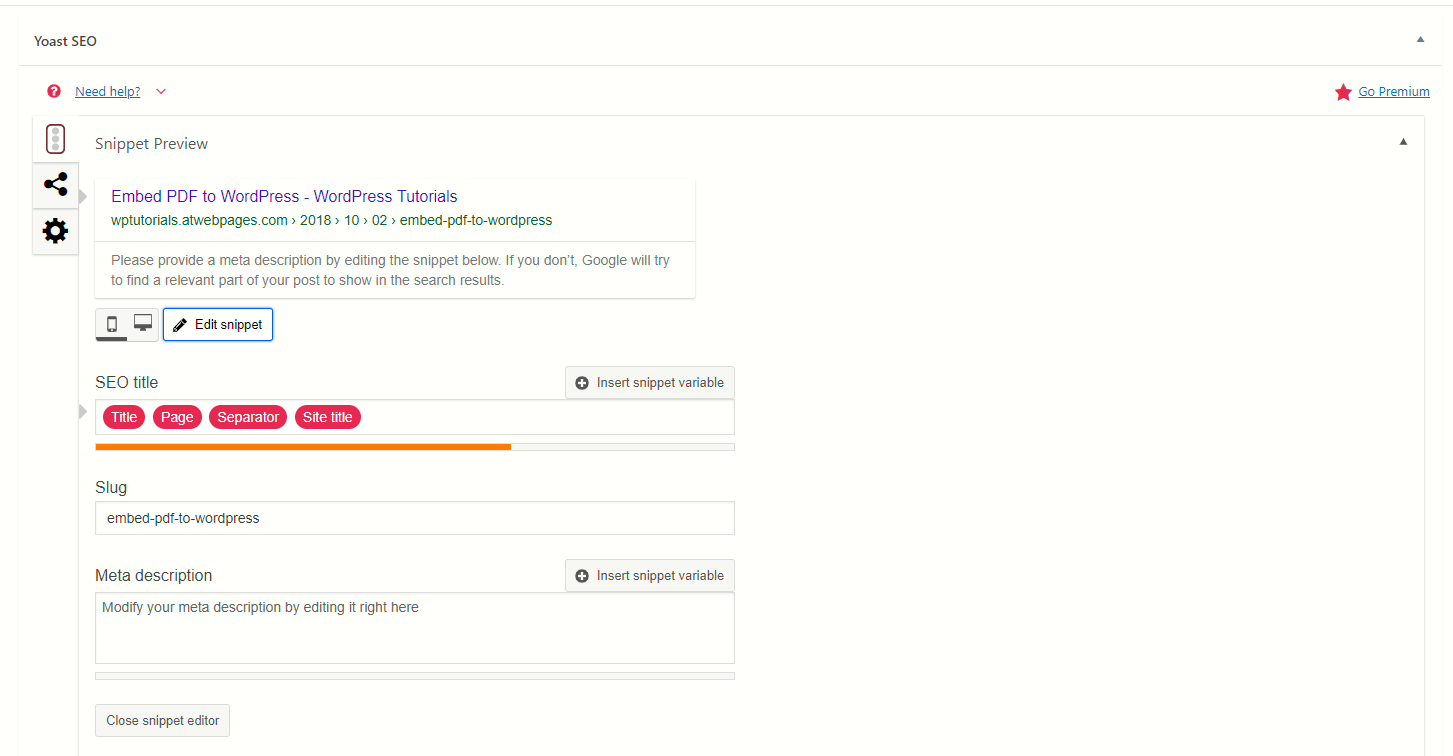Image resolution: width=1453 pixels, height=756 pixels.
Task: Close the snippet editor
Action: tap(162, 720)
